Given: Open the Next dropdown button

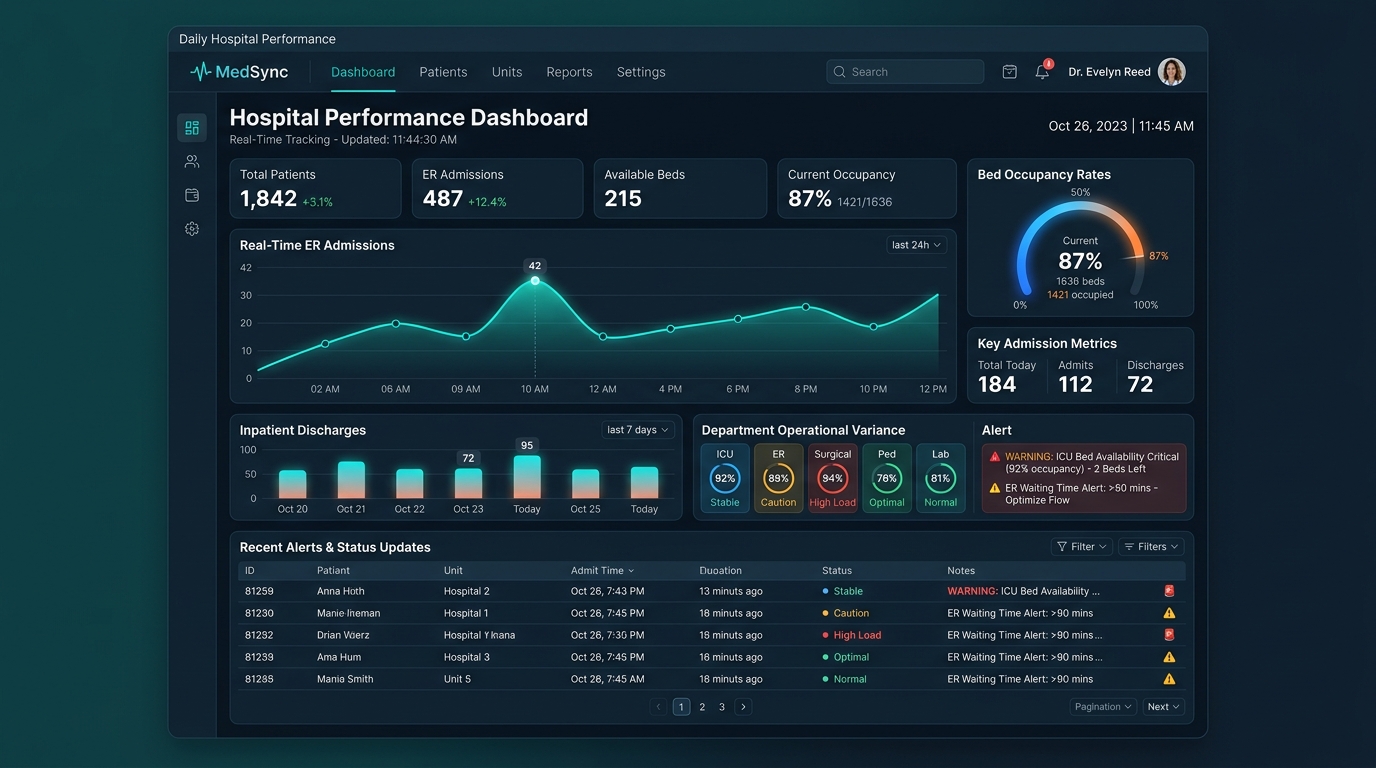Looking at the screenshot, I should click(x=1164, y=707).
